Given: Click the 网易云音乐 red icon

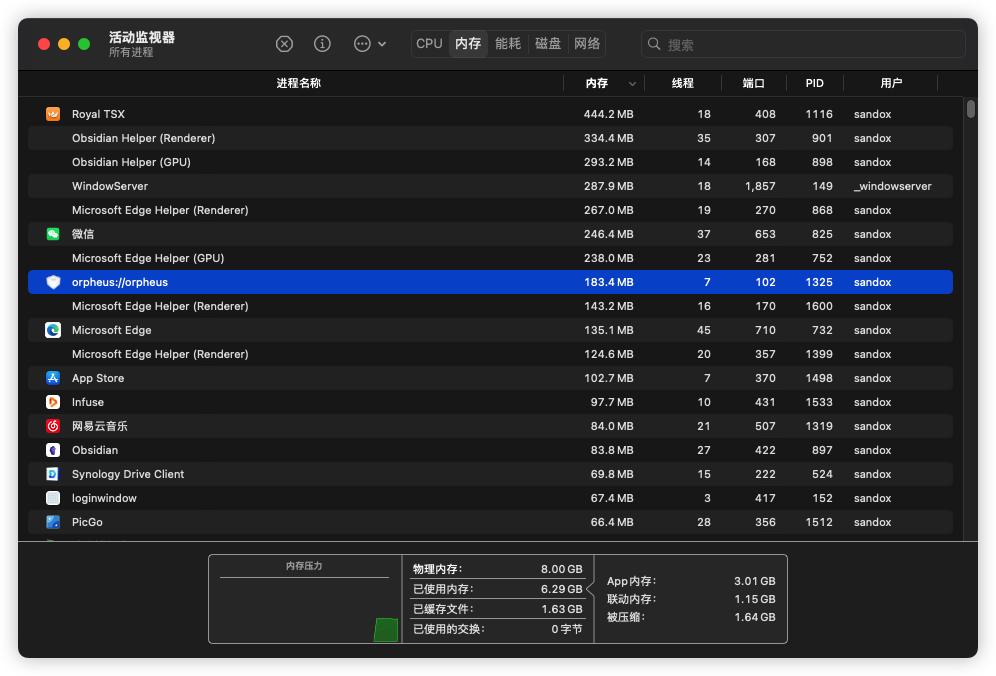Looking at the screenshot, I should pos(53,426).
